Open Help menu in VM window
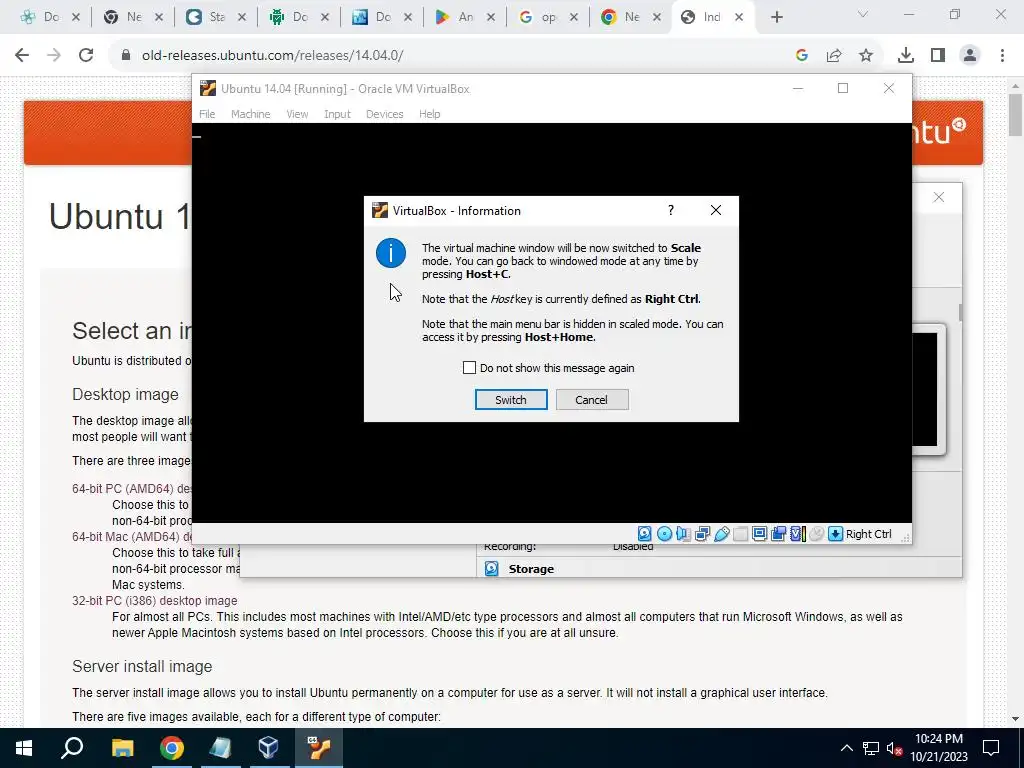The width and height of the screenshot is (1024, 768). (429, 114)
